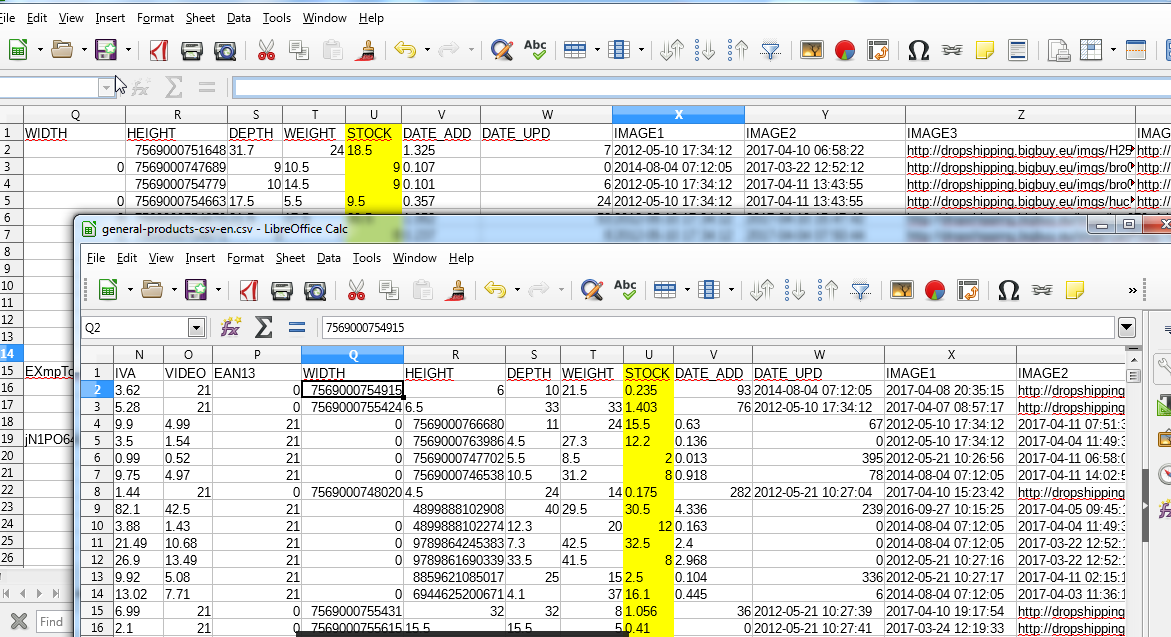
Task: Click Sum sigma in front window formula bar
Action: (x=264, y=327)
